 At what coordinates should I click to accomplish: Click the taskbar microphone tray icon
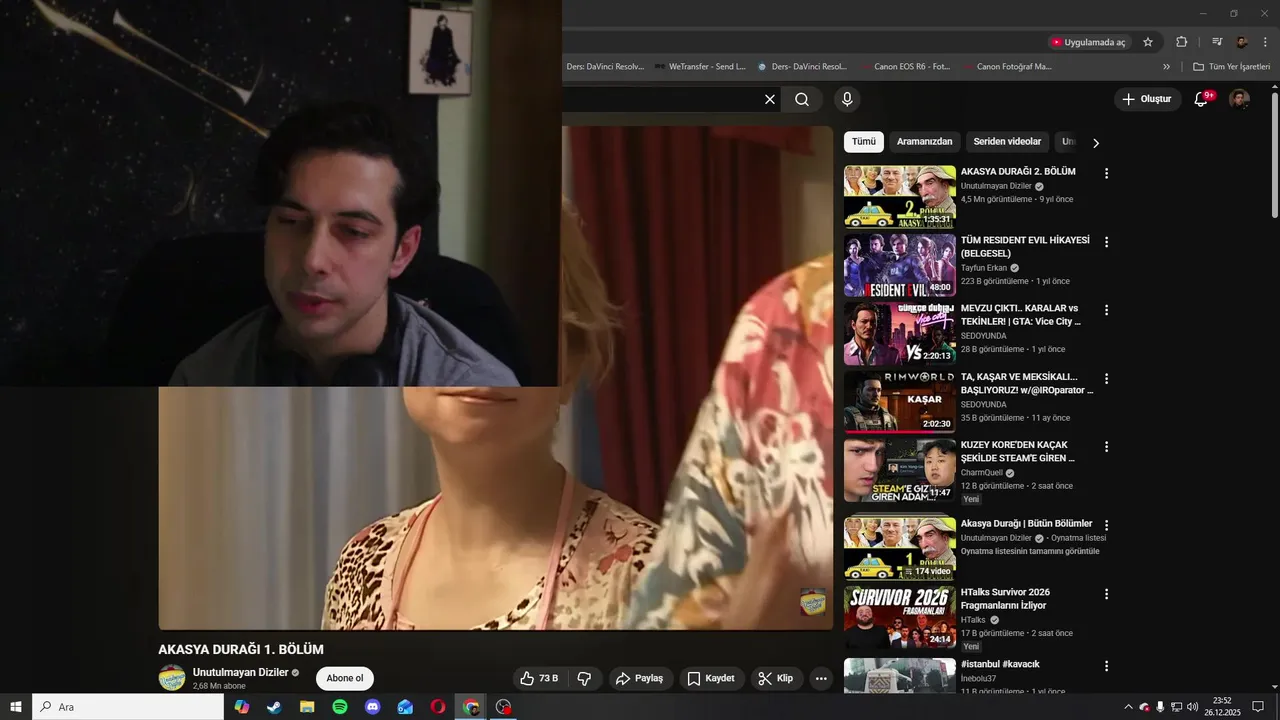click(1160, 707)
